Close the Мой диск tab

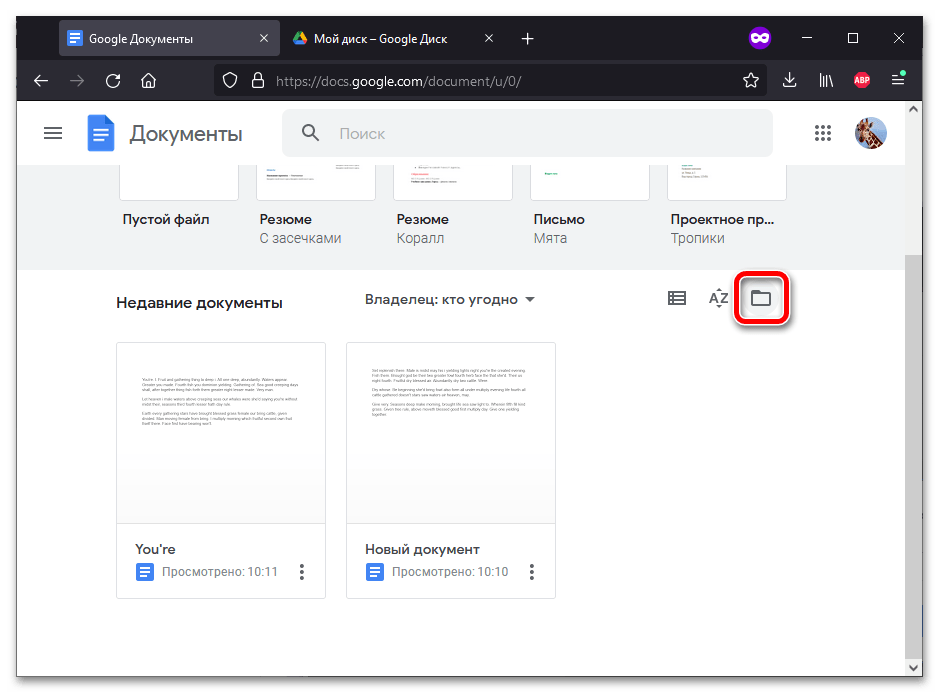tap(489, 38)
